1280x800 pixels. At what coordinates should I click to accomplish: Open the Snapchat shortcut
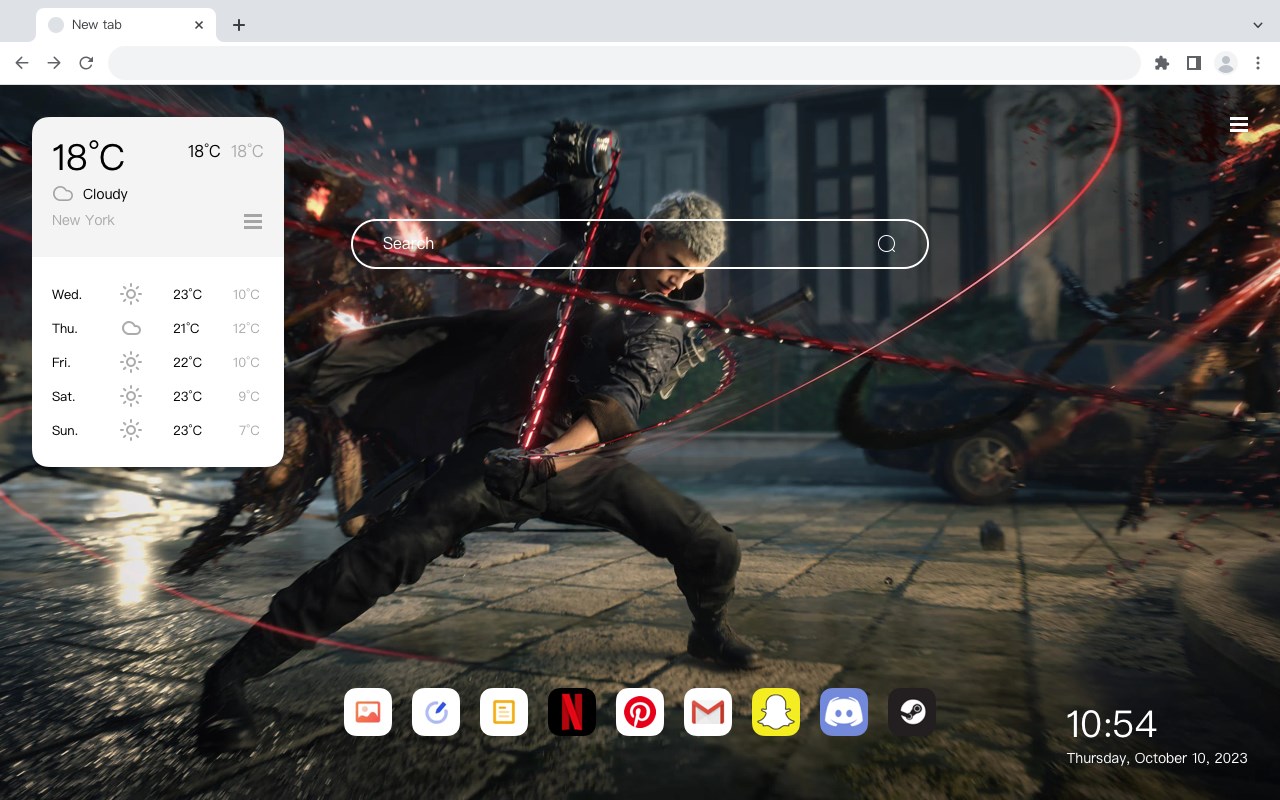(x=776, y=712)
